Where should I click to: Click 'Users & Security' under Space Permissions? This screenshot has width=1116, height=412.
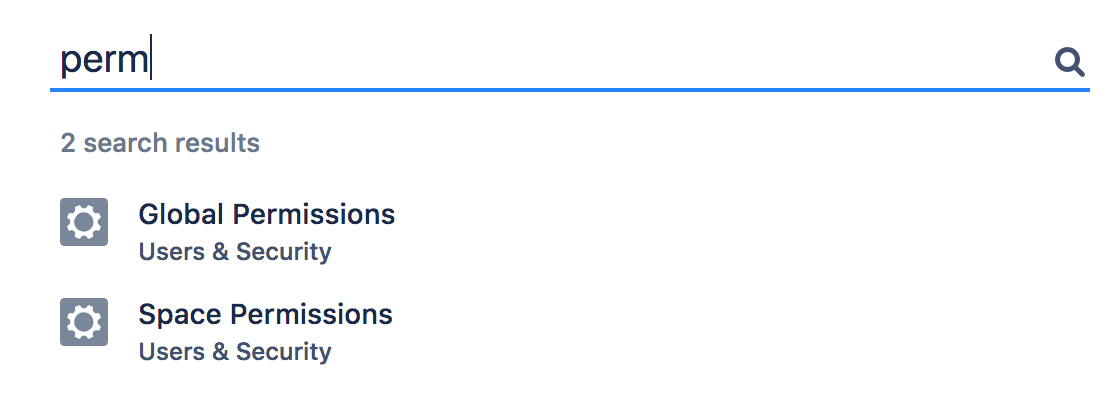pyautogui.click(x=235, y=352)
